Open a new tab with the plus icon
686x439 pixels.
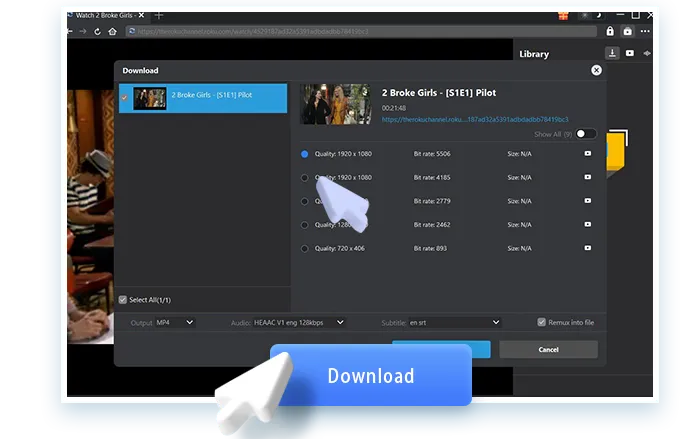[x=159, y=16]
